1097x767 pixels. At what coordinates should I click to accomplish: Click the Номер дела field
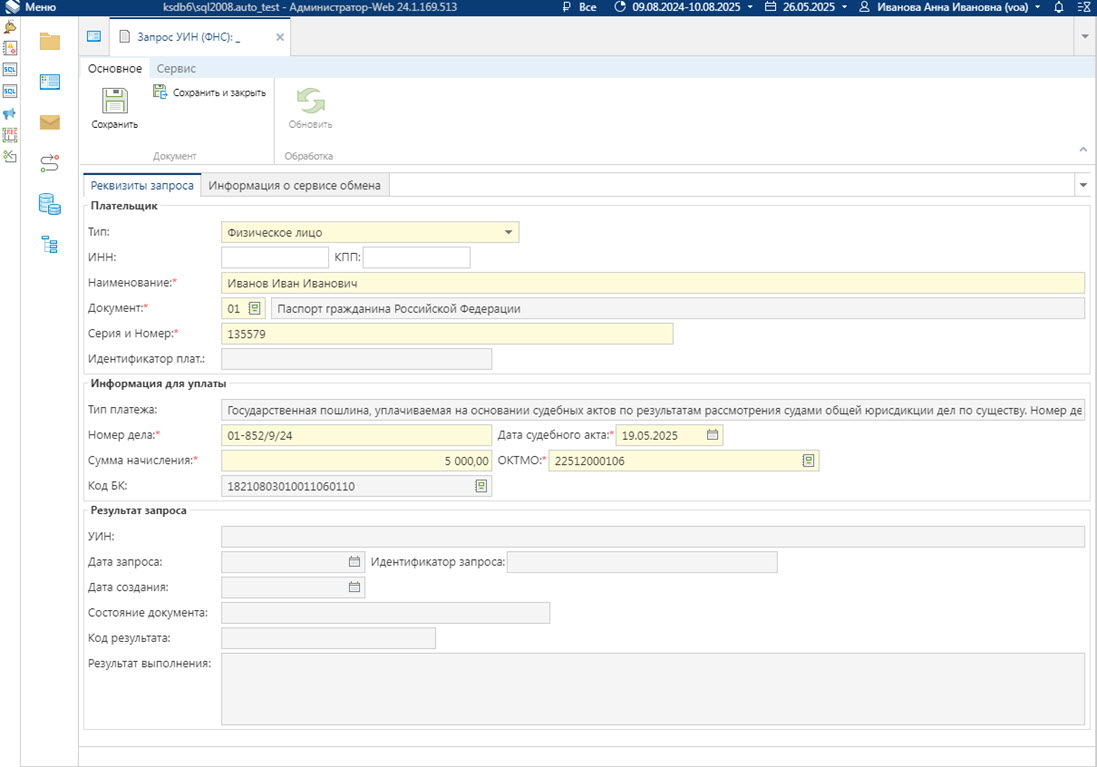pyautogui.click(x=356, y=435)
